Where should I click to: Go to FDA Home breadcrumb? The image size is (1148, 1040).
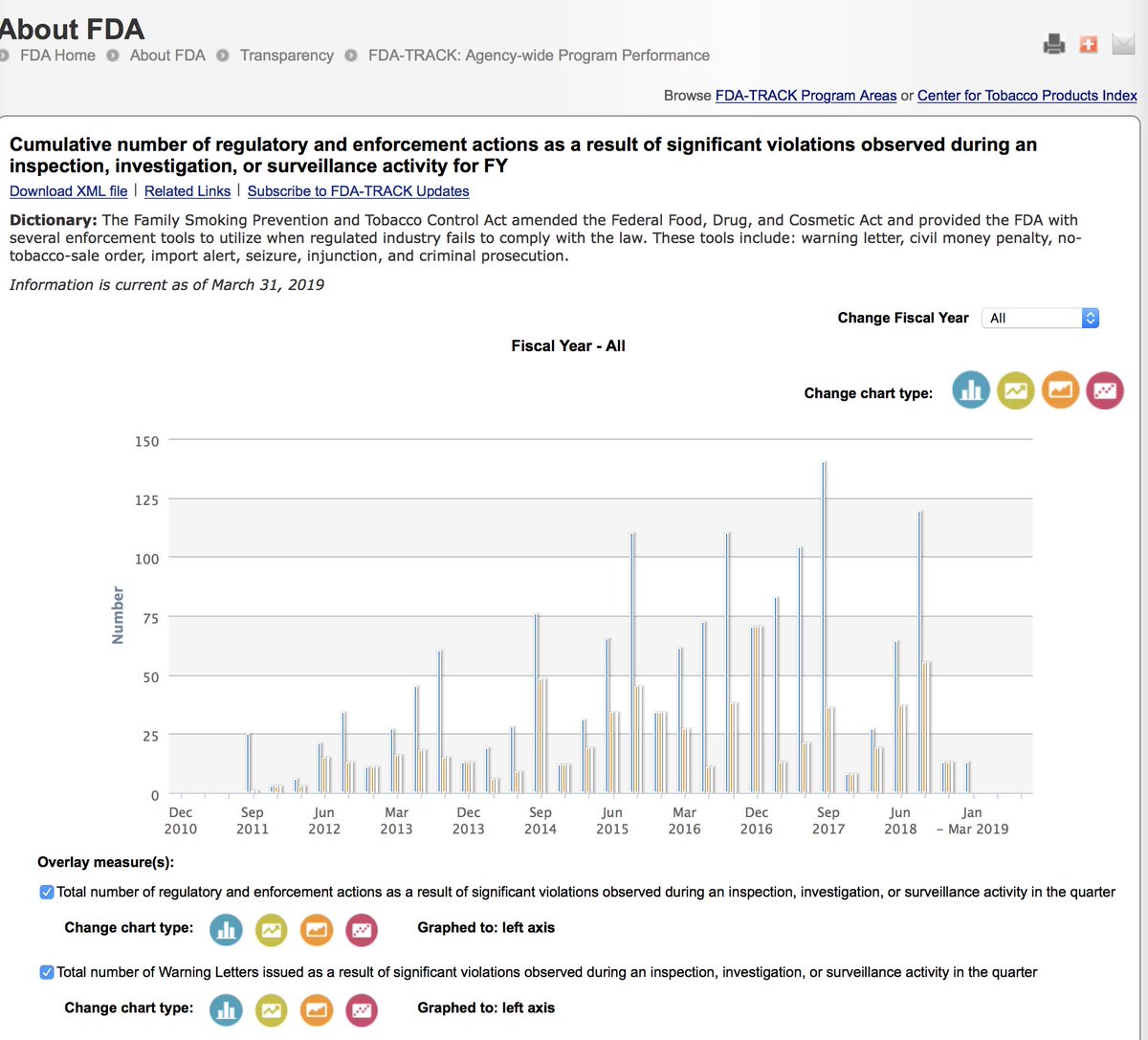[x=57, y=55]
